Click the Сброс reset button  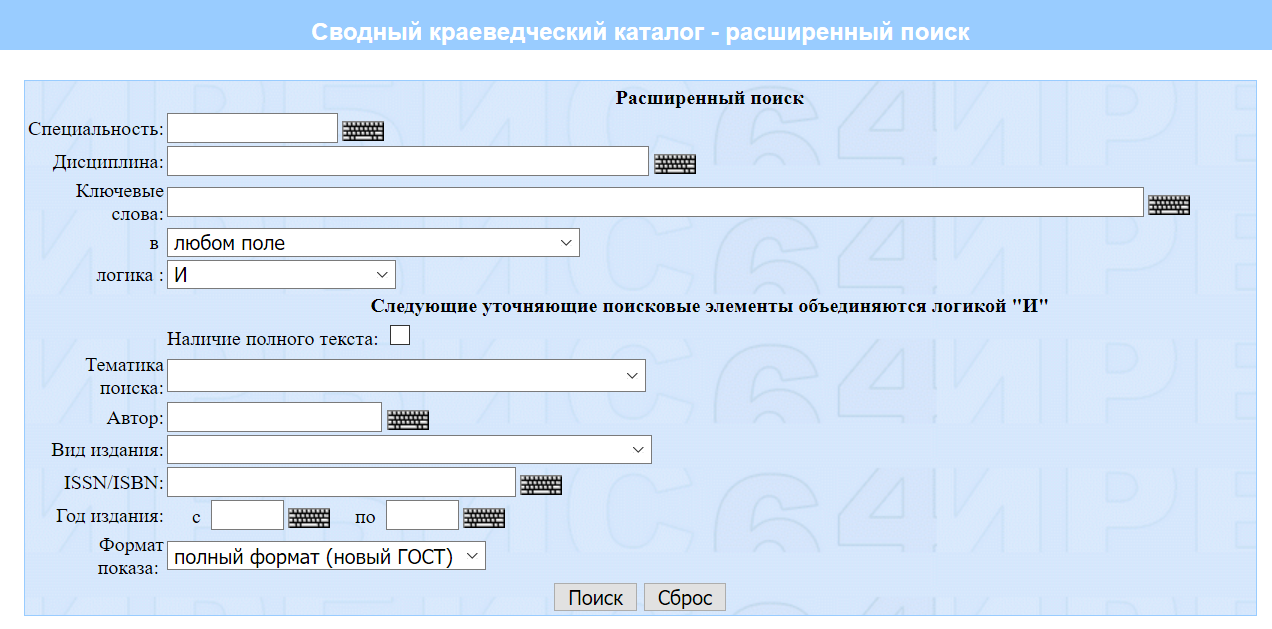[685, 598]
